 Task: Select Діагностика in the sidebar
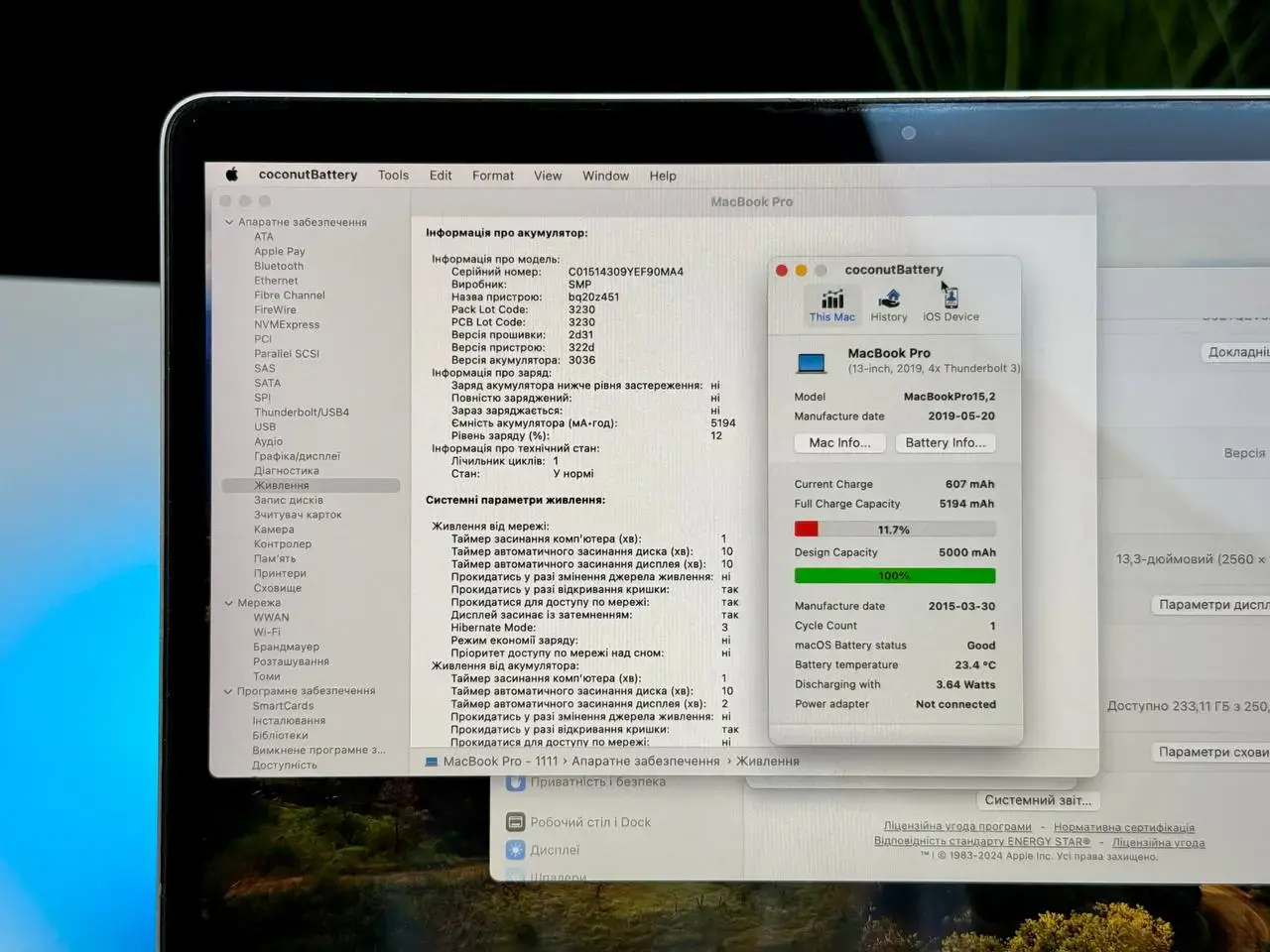coord(287,471)
